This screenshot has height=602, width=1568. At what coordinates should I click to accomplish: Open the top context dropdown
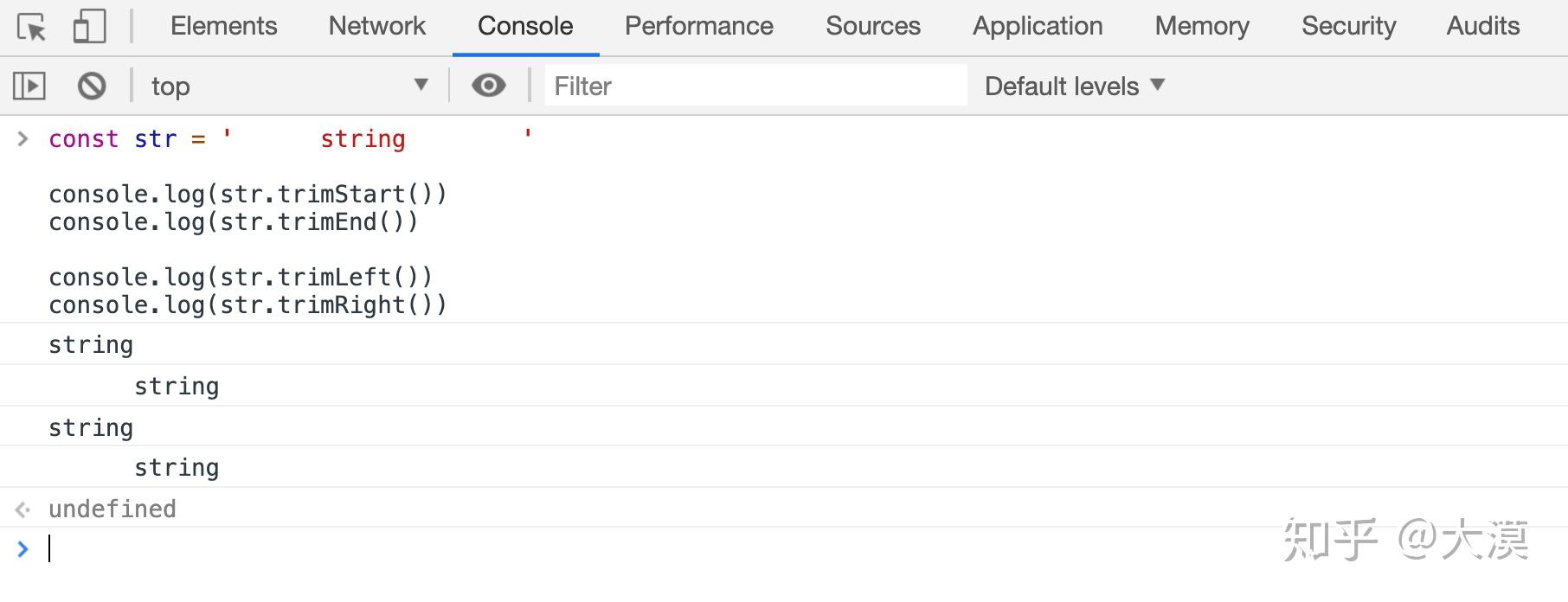click(289, 86)
